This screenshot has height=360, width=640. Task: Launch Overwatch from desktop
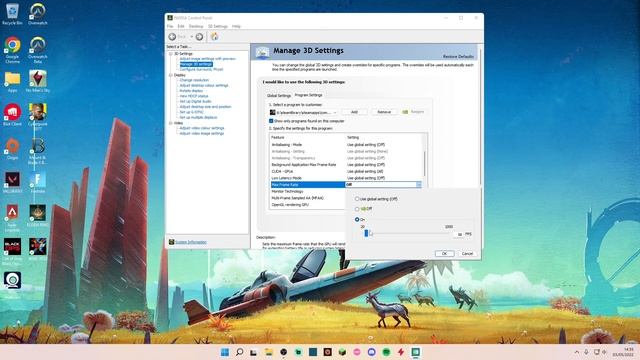point(38,13)
